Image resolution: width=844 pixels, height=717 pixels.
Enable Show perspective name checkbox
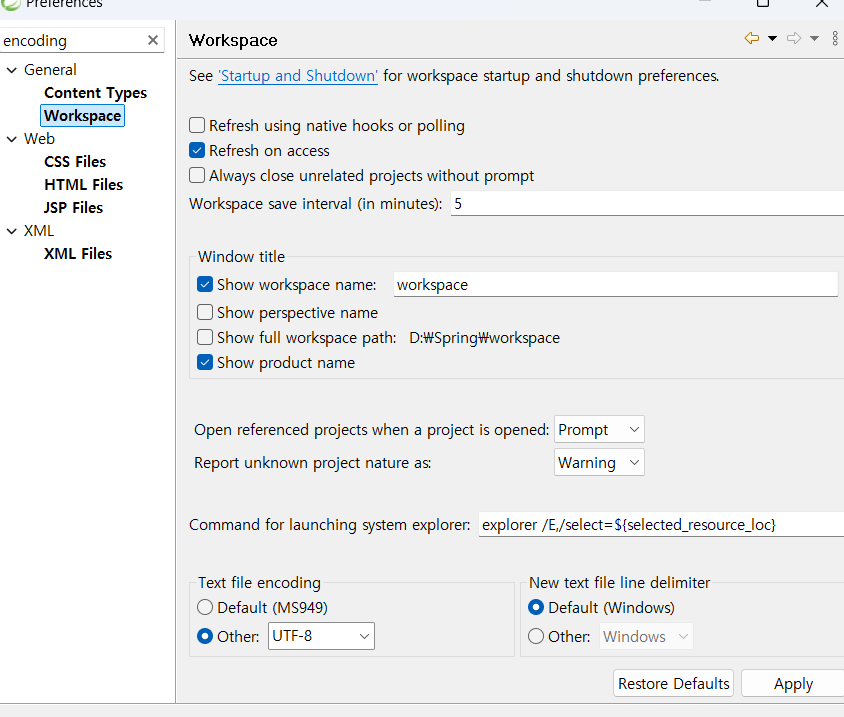coord(205,312)
